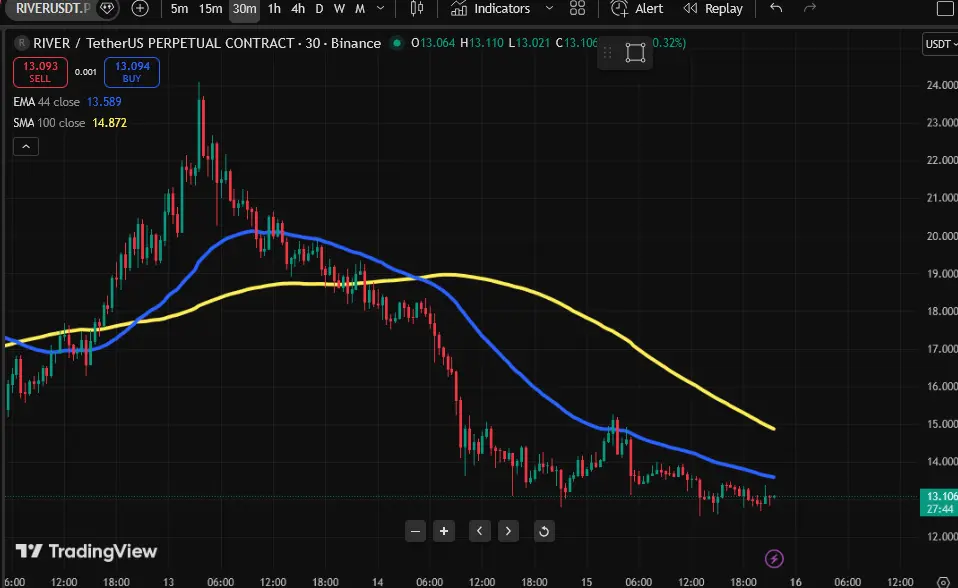
Task: Click the green market status dot
Action: pyautogui.click(x=397, y=43)
